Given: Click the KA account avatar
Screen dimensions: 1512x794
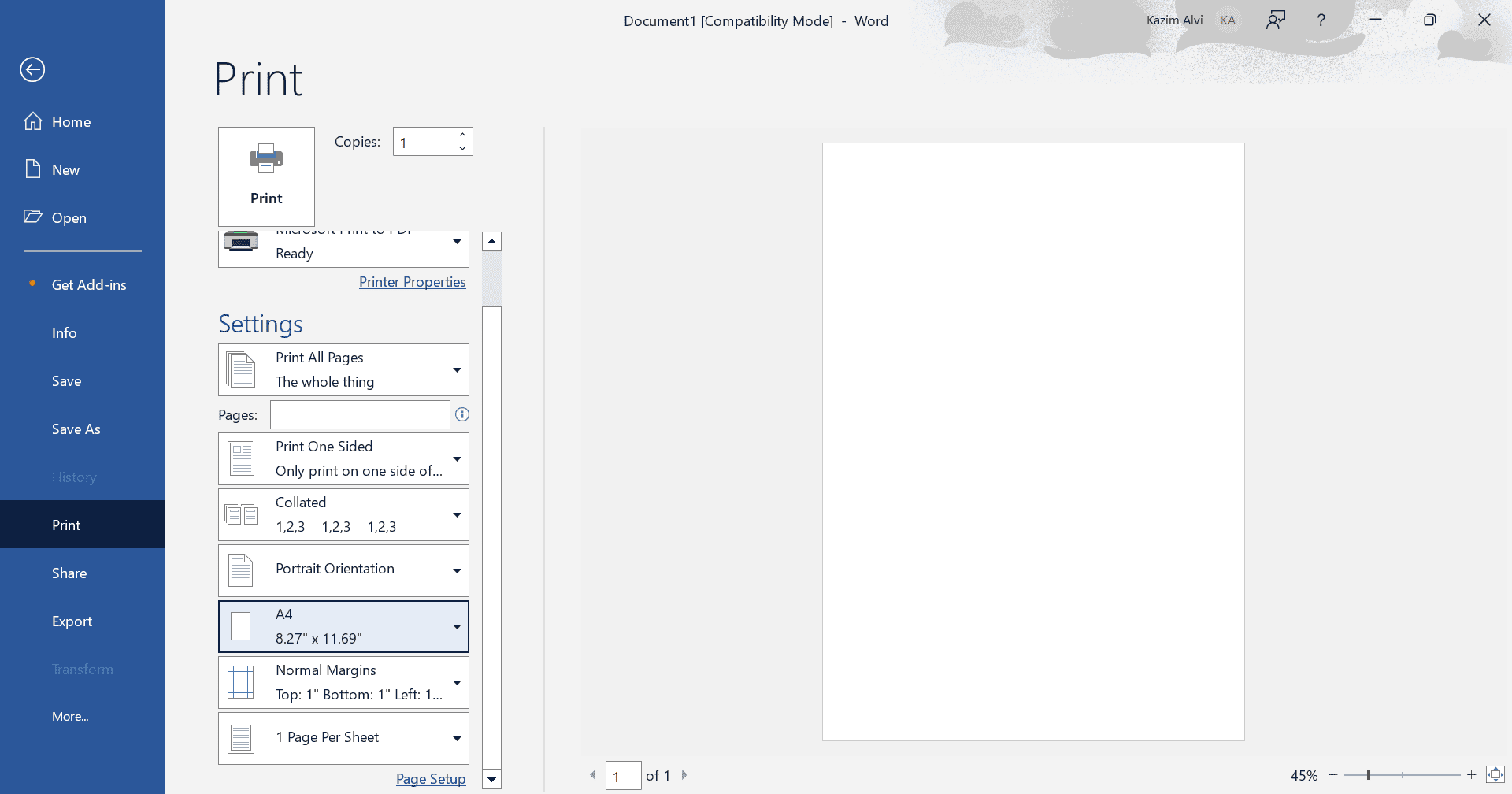Looking at the screenshot, I should (x=1228, y=20).
